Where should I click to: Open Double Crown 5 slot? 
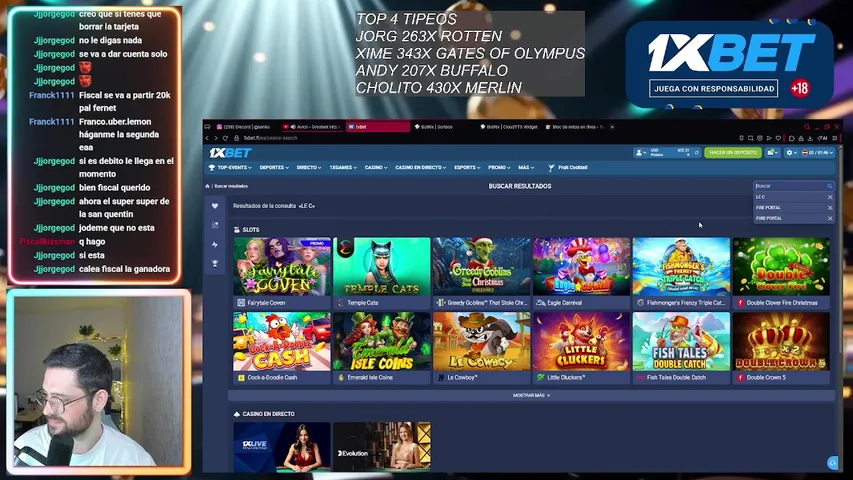tap(781, 347)
